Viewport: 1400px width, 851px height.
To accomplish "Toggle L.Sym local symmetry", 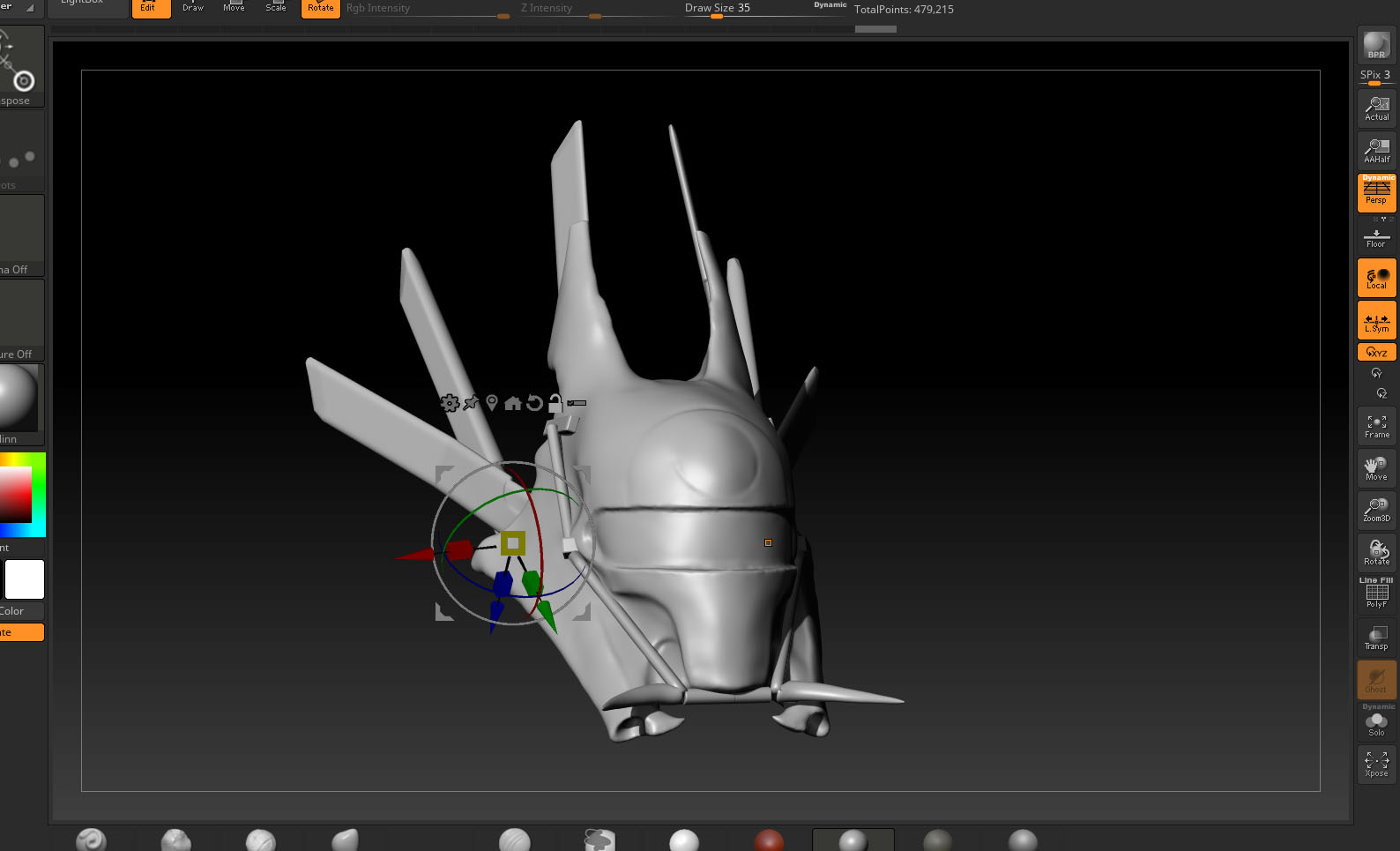I will coord(1376,320).
